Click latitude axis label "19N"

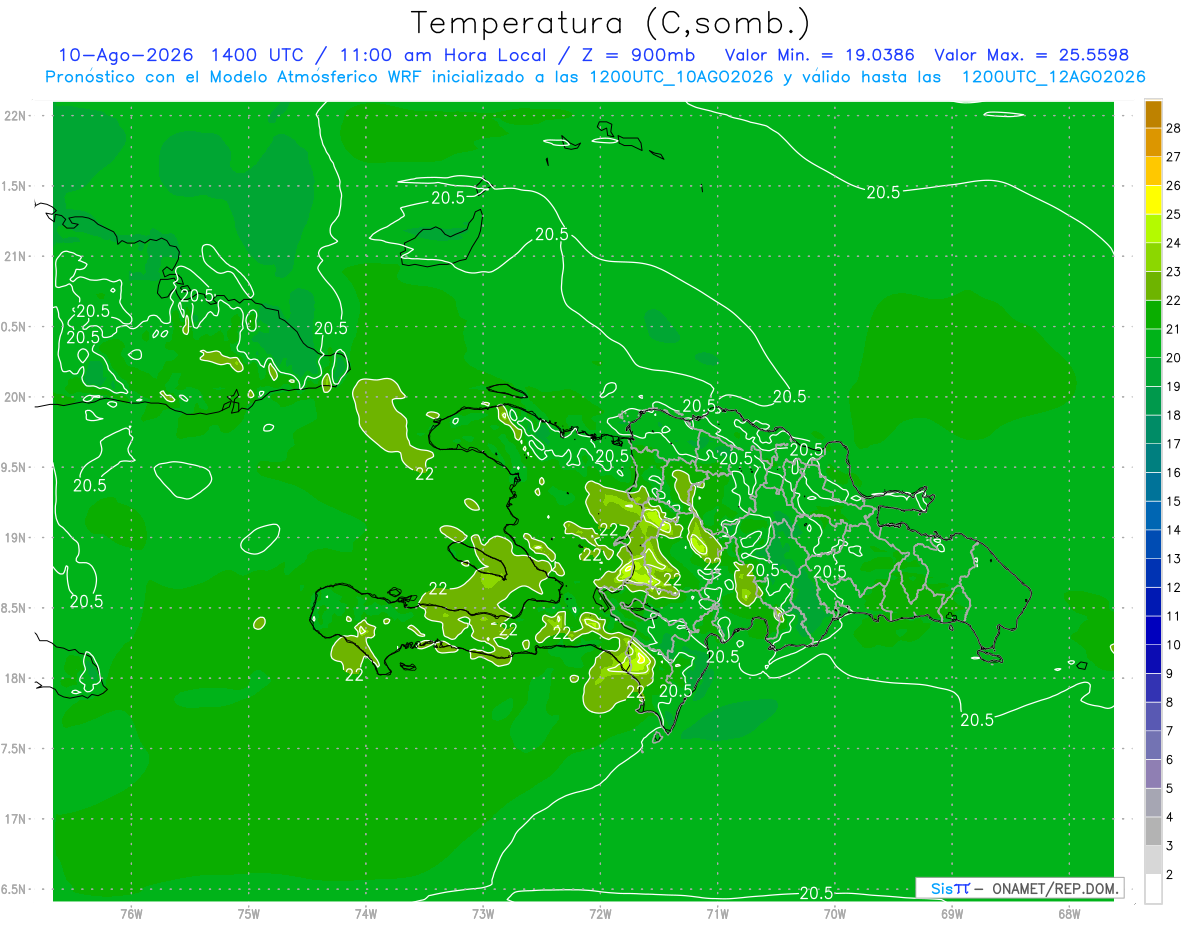14,537
